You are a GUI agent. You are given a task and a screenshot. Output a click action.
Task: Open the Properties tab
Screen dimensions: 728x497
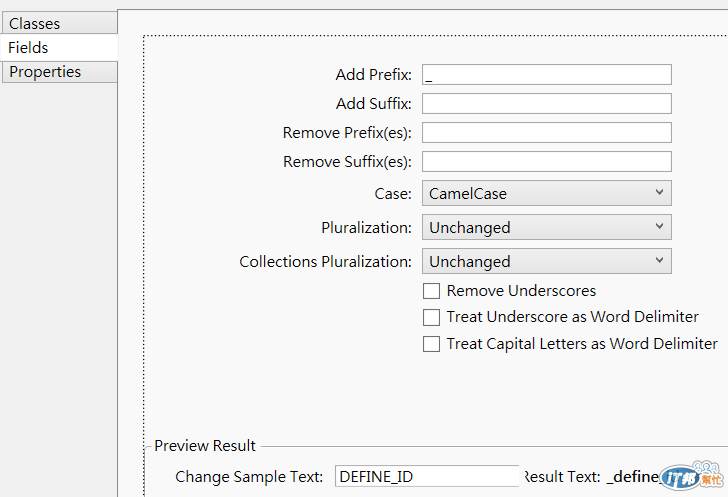tap(59, 72)
